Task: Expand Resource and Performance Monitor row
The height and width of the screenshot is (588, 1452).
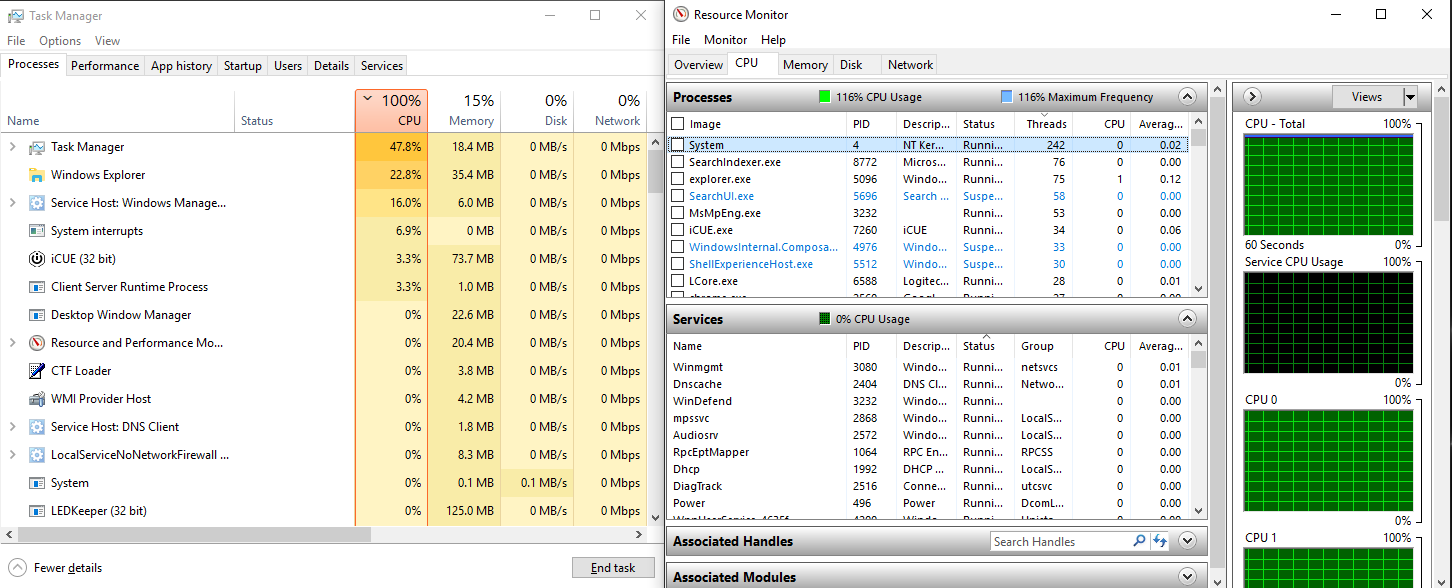Action: [x=13, y=343]
